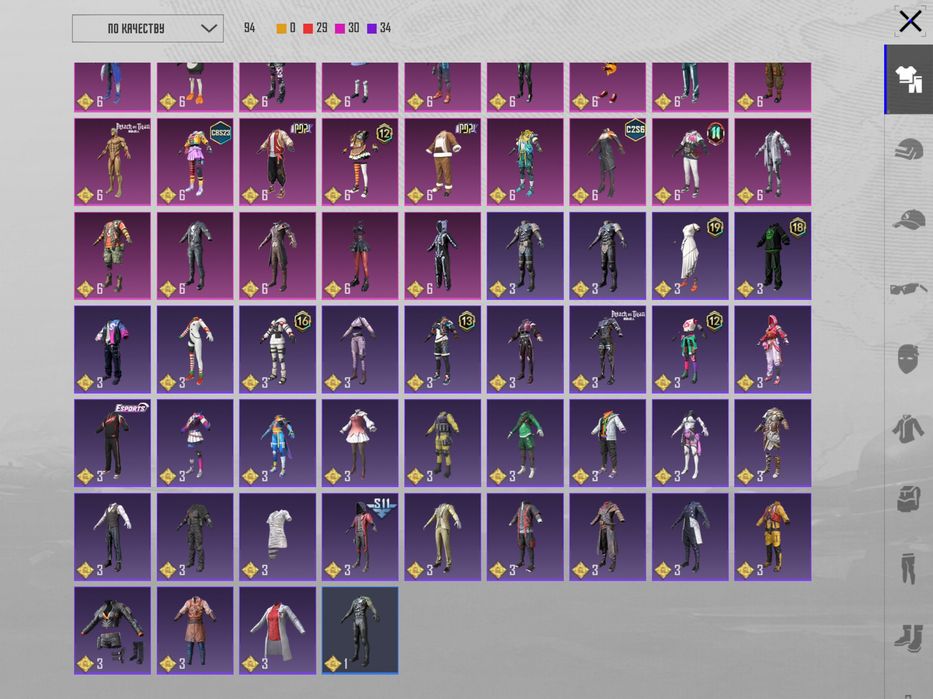Viewport: 933px width, 699px height.
Task: Open the glasses category icon
Action: tap(909, 289)
